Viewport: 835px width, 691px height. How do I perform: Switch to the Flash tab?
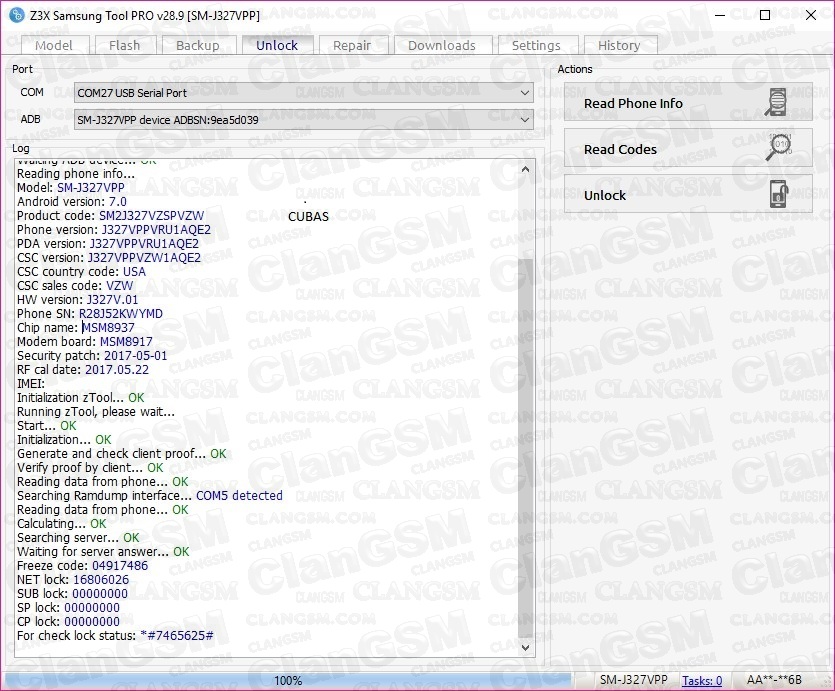pos(125,46)
